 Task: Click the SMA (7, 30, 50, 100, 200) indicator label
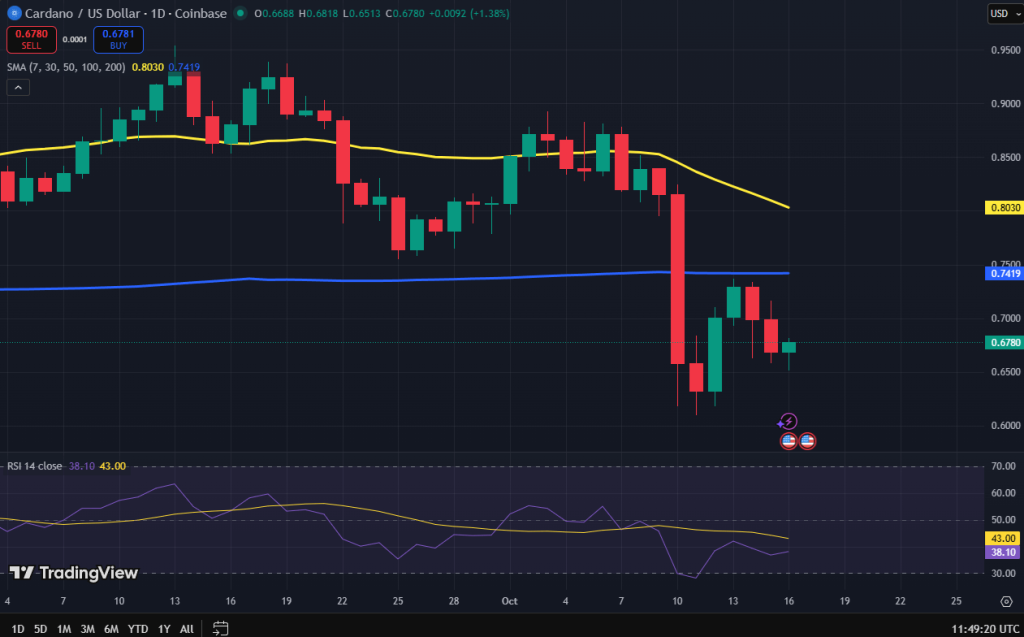point(66,67)
